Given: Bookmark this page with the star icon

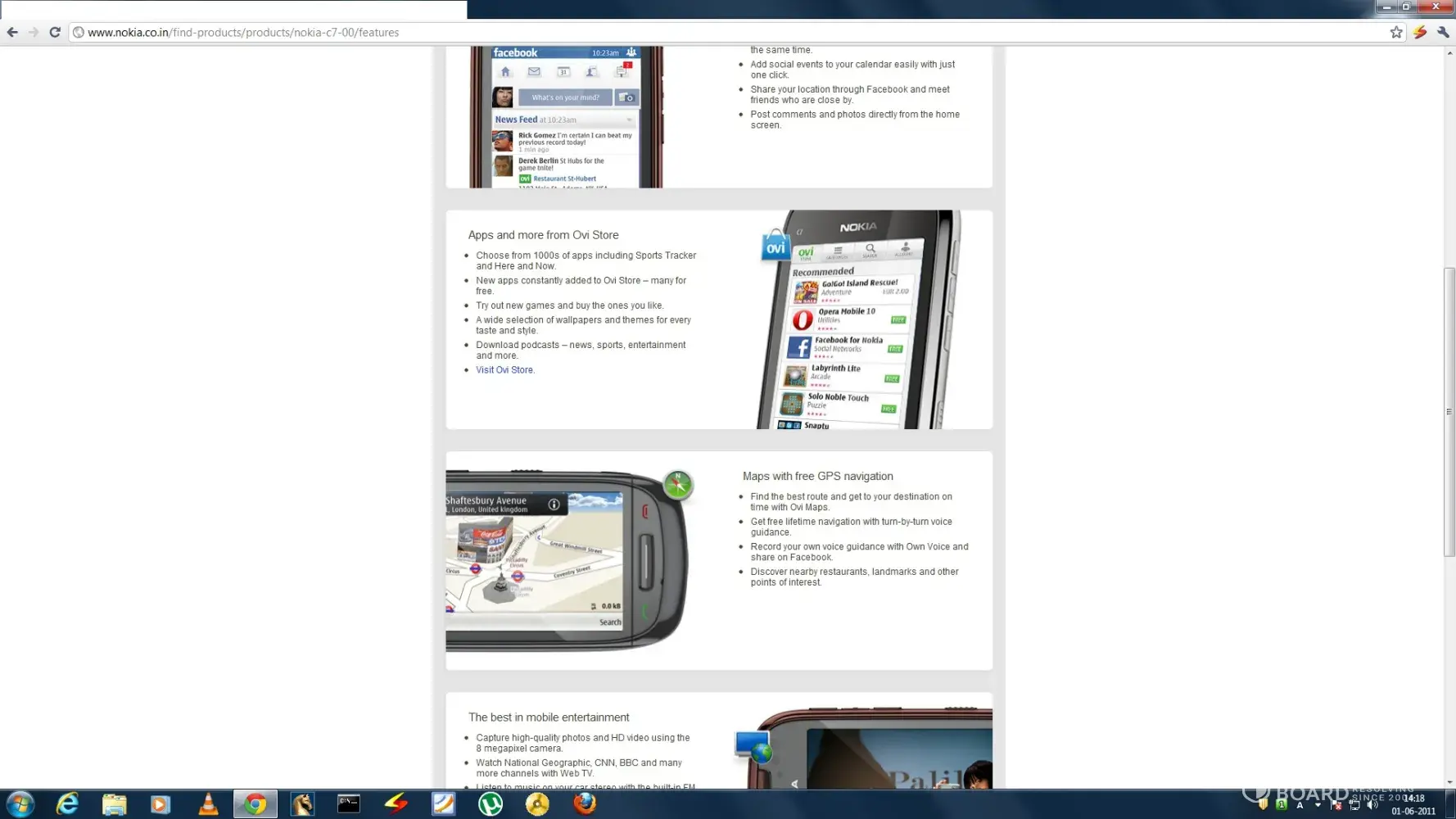Looking at the screenshot, I should click(1396, 33).
